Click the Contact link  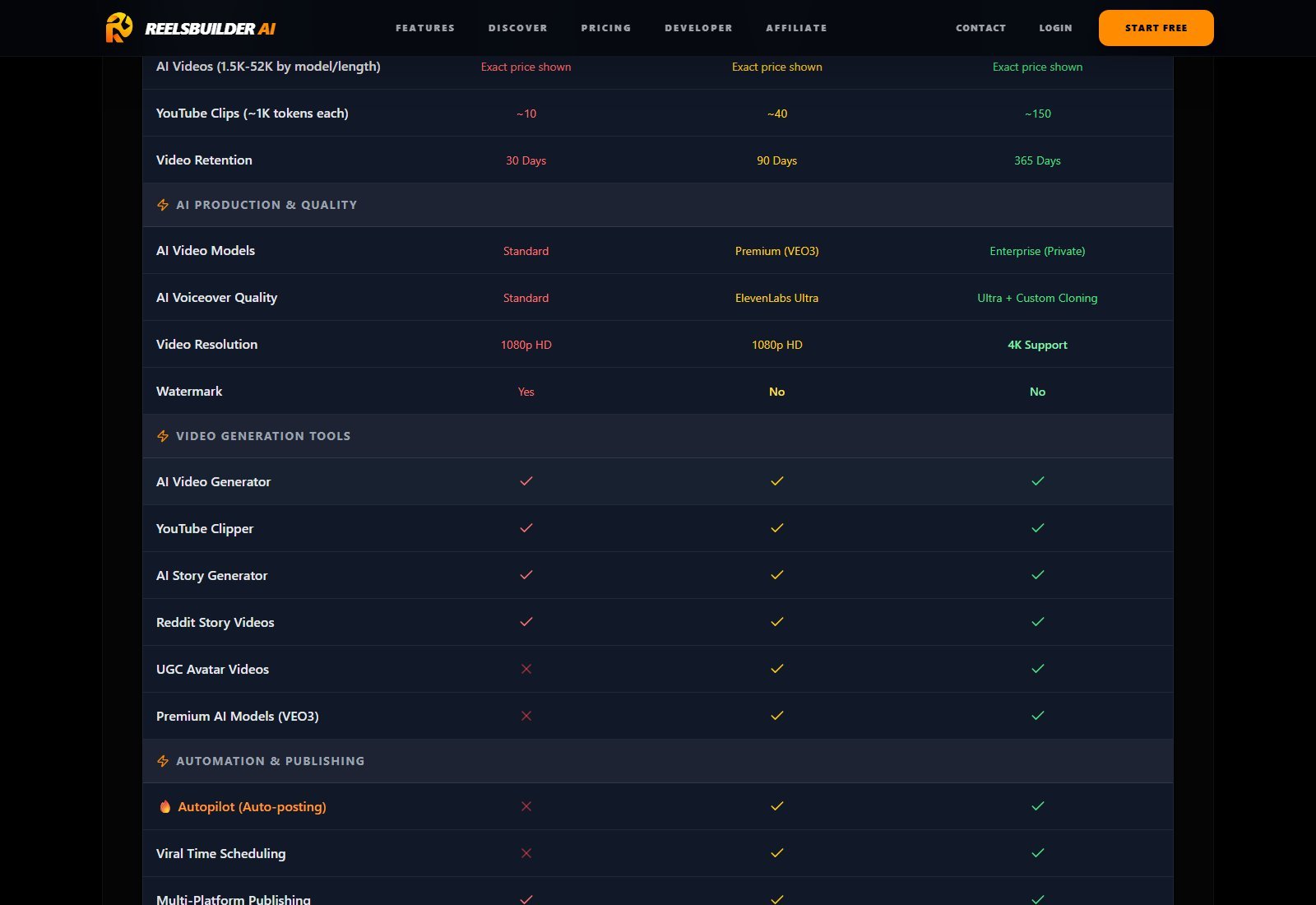tap(981, 28)
